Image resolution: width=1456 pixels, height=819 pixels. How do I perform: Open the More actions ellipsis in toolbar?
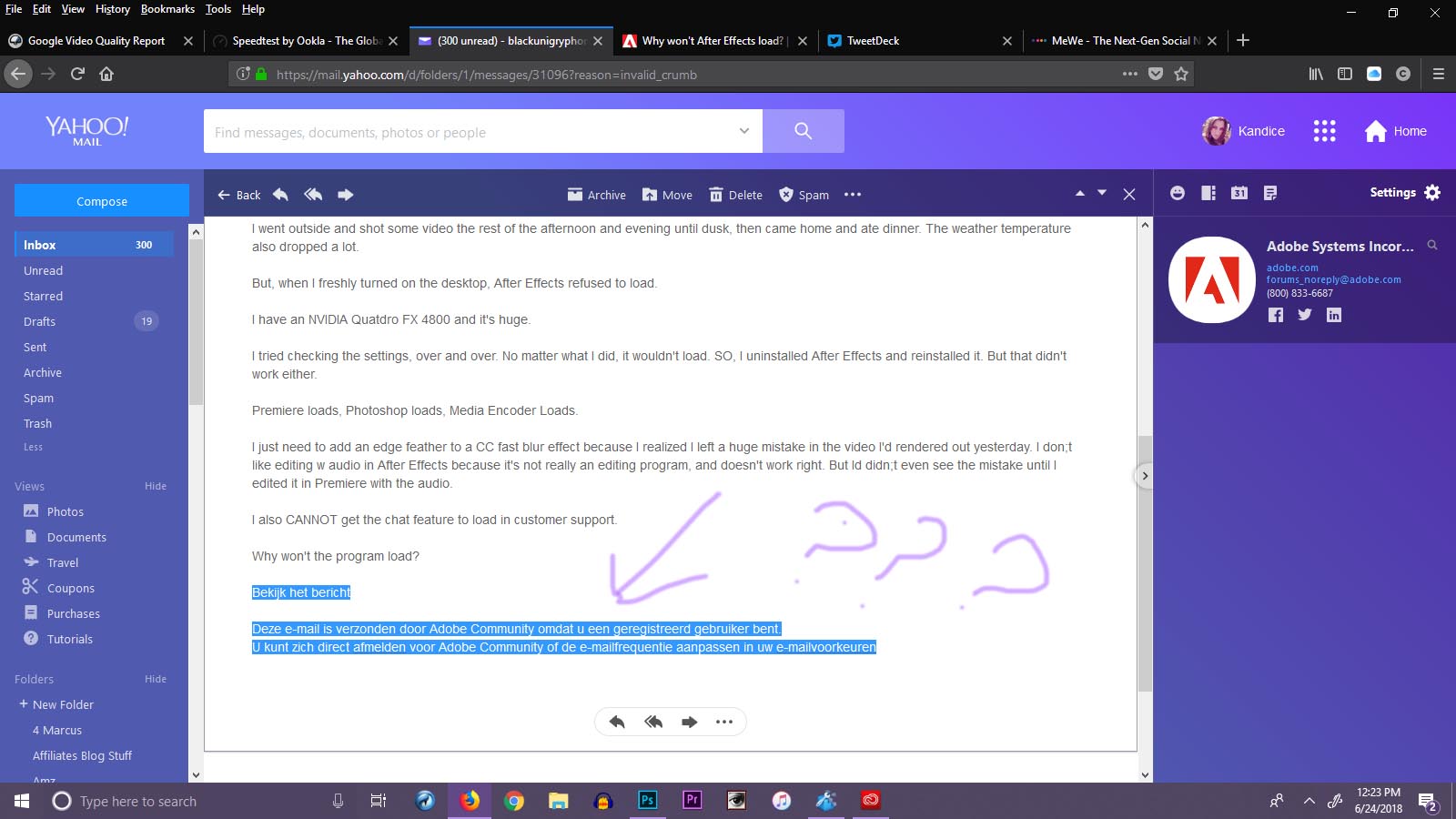point(853,195)
